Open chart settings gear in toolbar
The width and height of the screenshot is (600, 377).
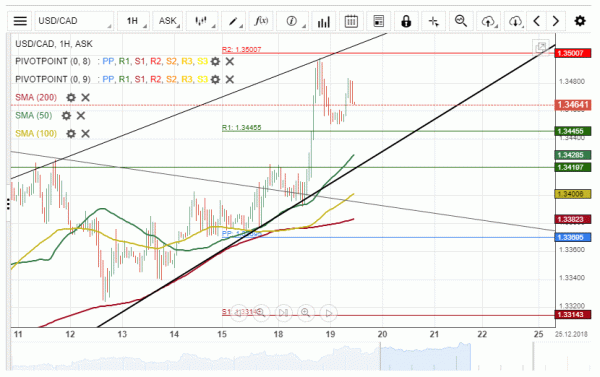pos(580,21)
